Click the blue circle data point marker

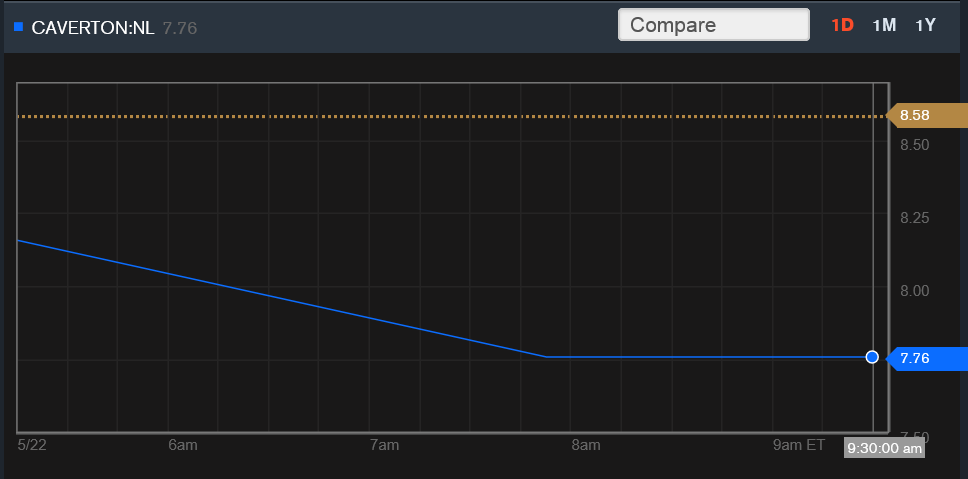point(872,357)
